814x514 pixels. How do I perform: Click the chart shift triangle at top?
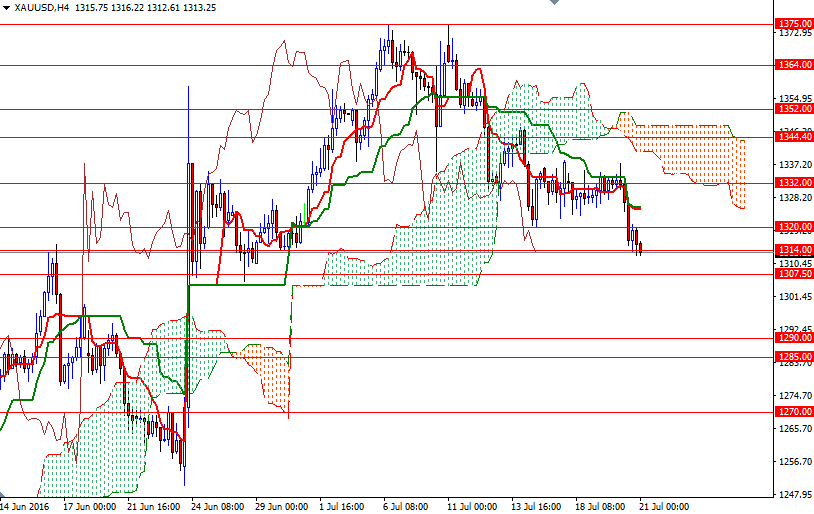555,4
